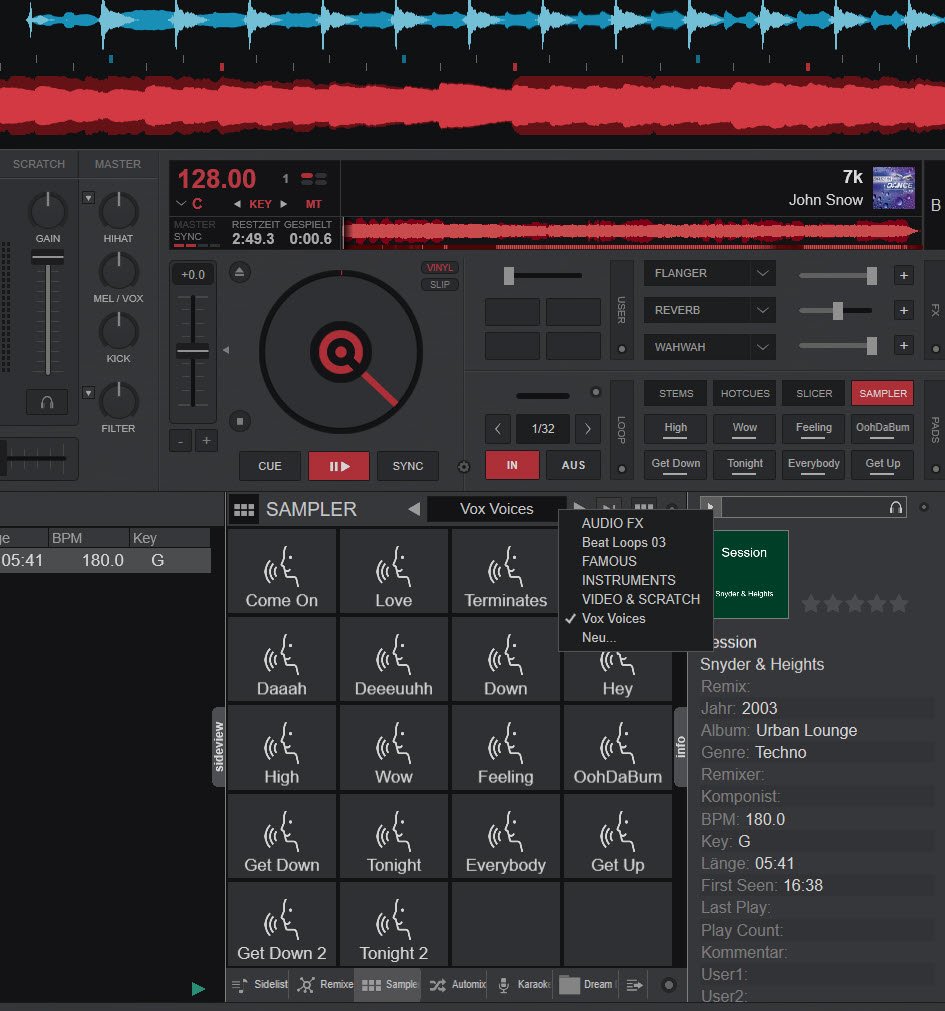Open the Automix panel at the bottom
This screenshot has height=1011, width=945.
click(x=458, y=985)
